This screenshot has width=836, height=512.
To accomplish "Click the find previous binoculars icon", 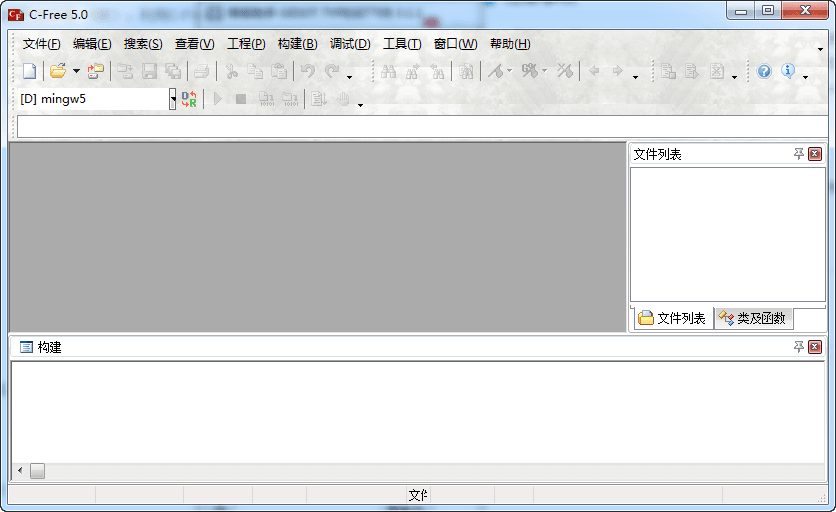I will point(437,71).
